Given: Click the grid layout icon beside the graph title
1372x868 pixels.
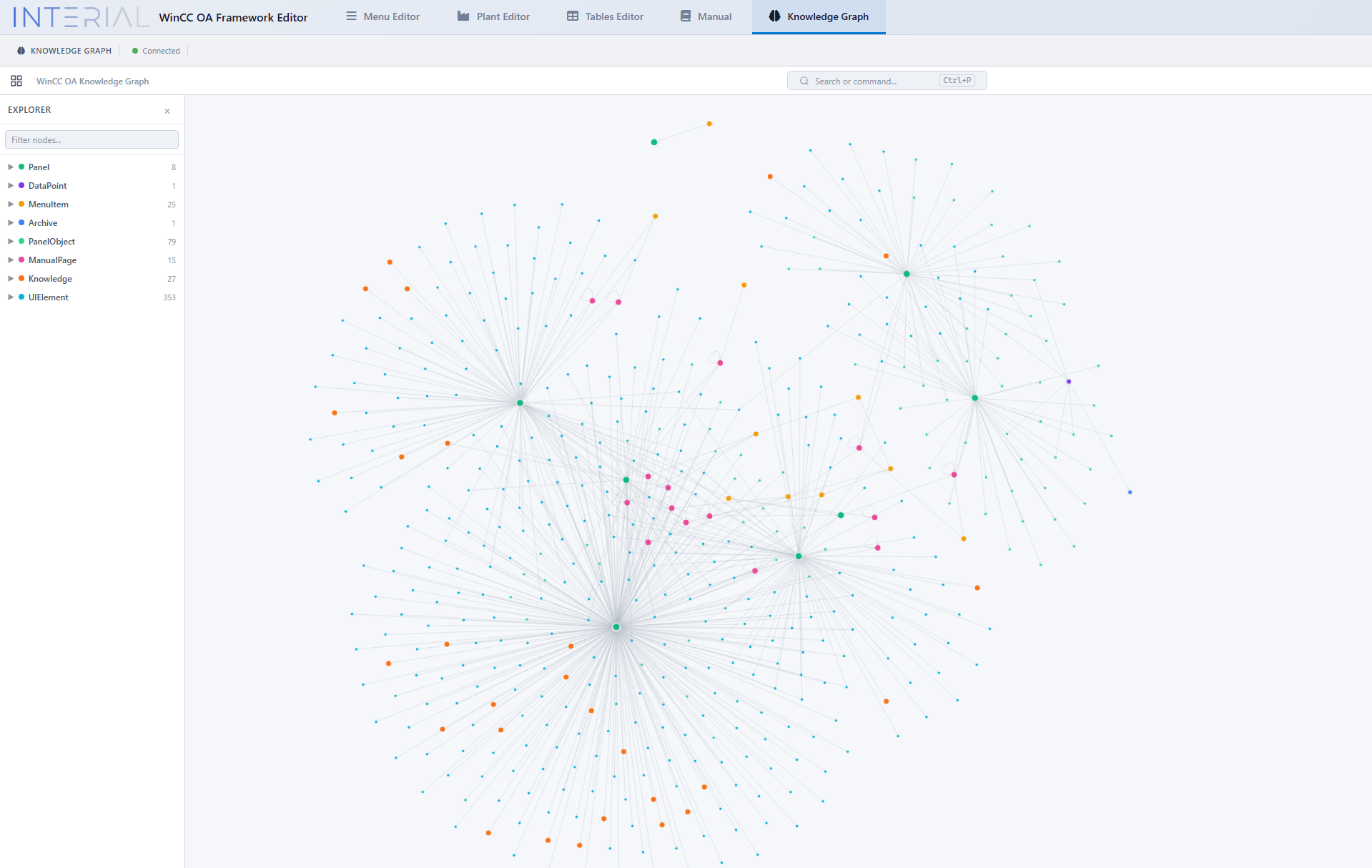Looking at the screenshot, I should click(x=16, y=81).
